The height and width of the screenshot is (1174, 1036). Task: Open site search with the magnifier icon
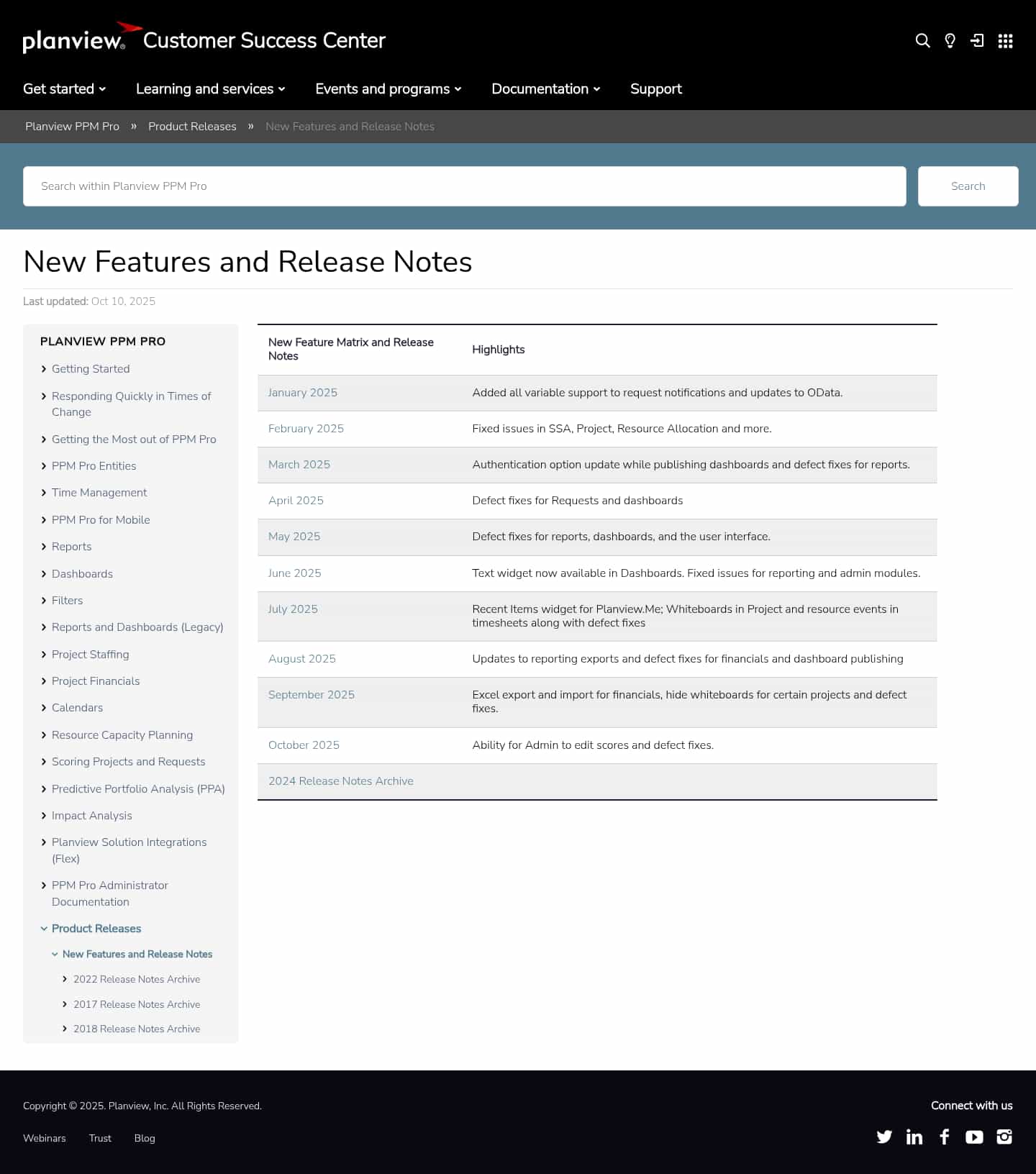tap(922, 40)
